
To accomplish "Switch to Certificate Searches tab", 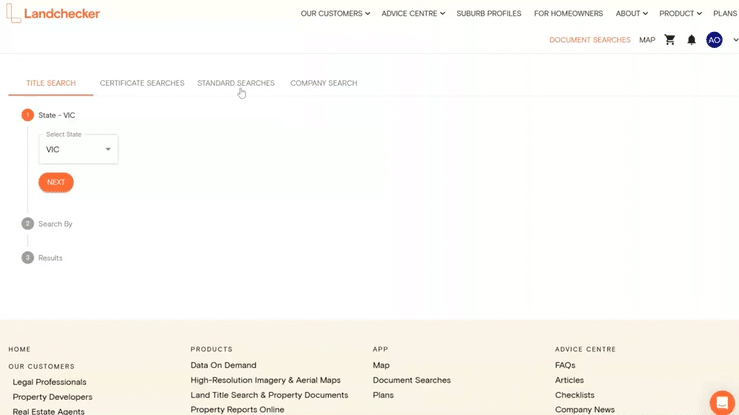I will [142, 83].
